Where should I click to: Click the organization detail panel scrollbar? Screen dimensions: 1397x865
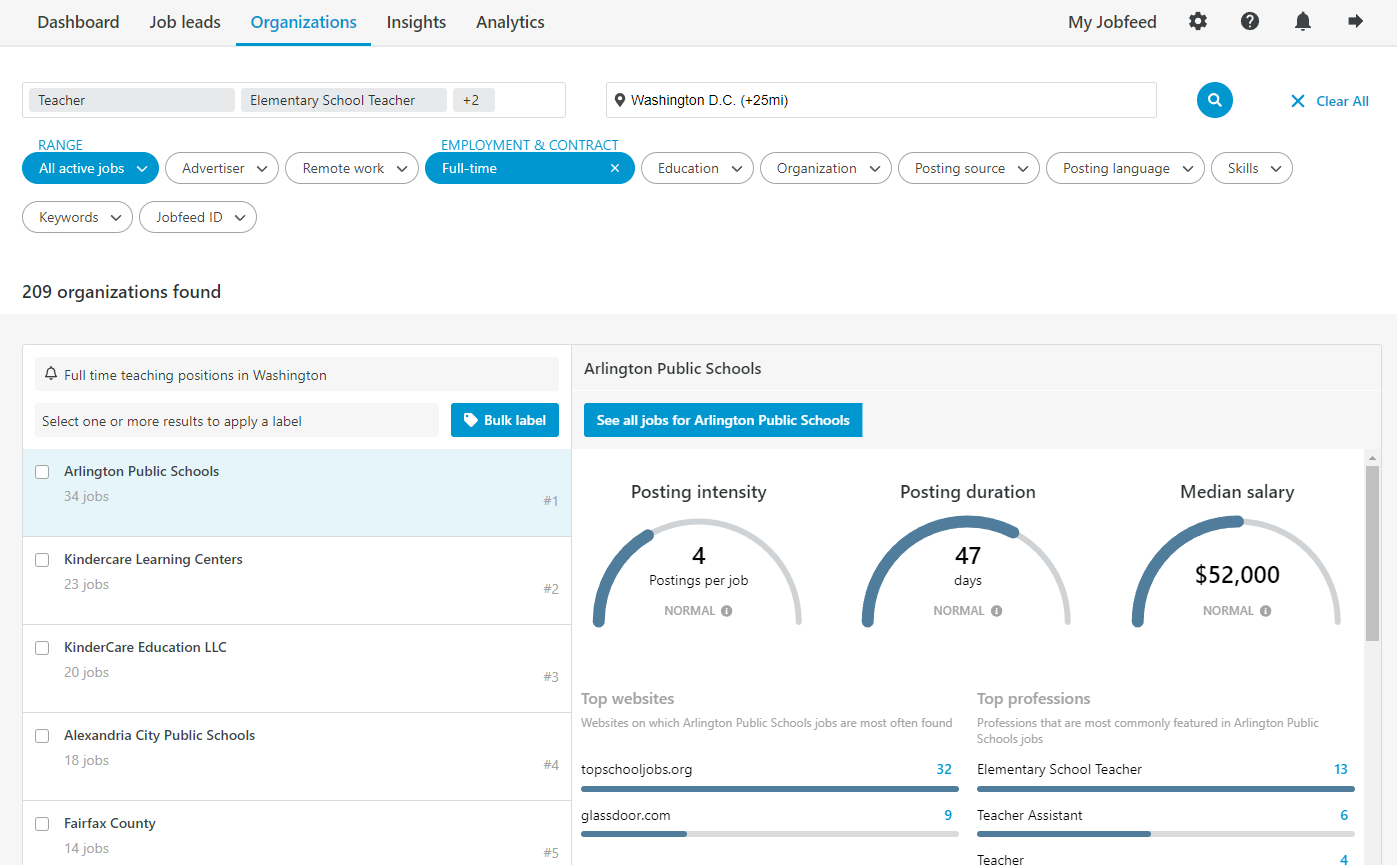click(x=1372, y=553)
